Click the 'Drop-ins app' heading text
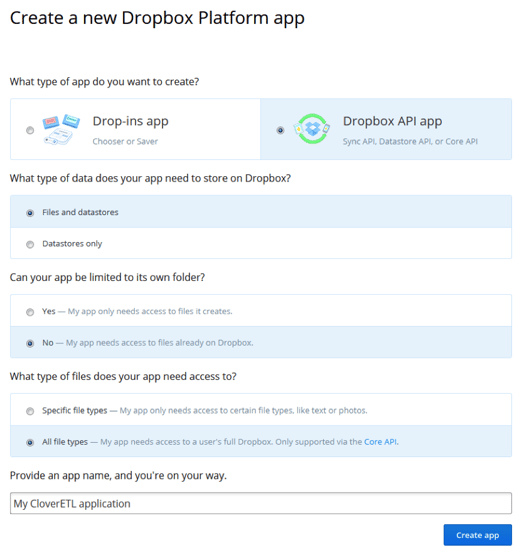 coord(131,121)
